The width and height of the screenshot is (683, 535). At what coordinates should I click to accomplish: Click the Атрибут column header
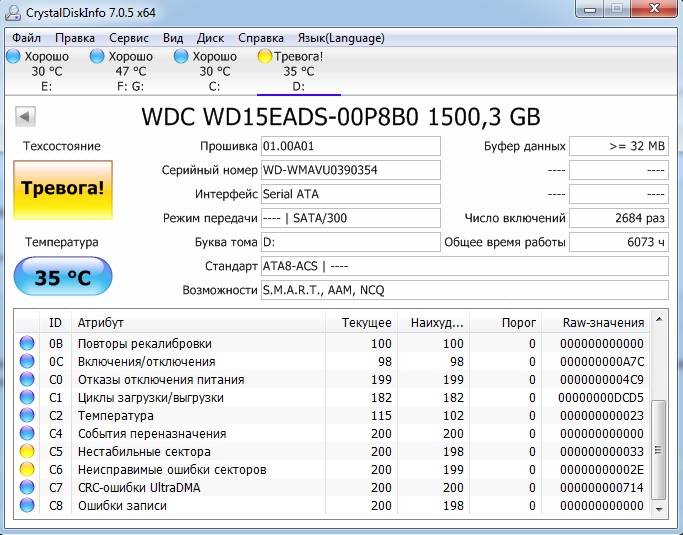[198, 323]
